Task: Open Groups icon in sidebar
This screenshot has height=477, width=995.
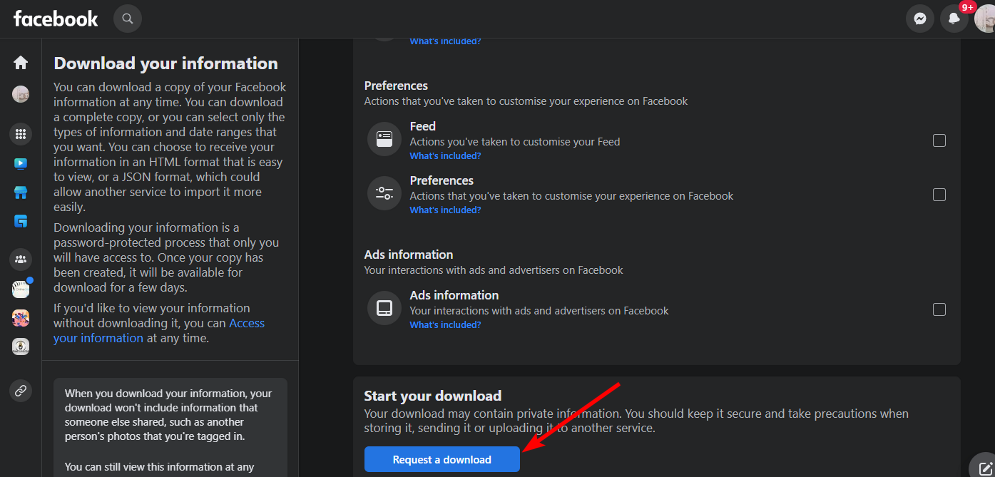Action: pos(21,259)
